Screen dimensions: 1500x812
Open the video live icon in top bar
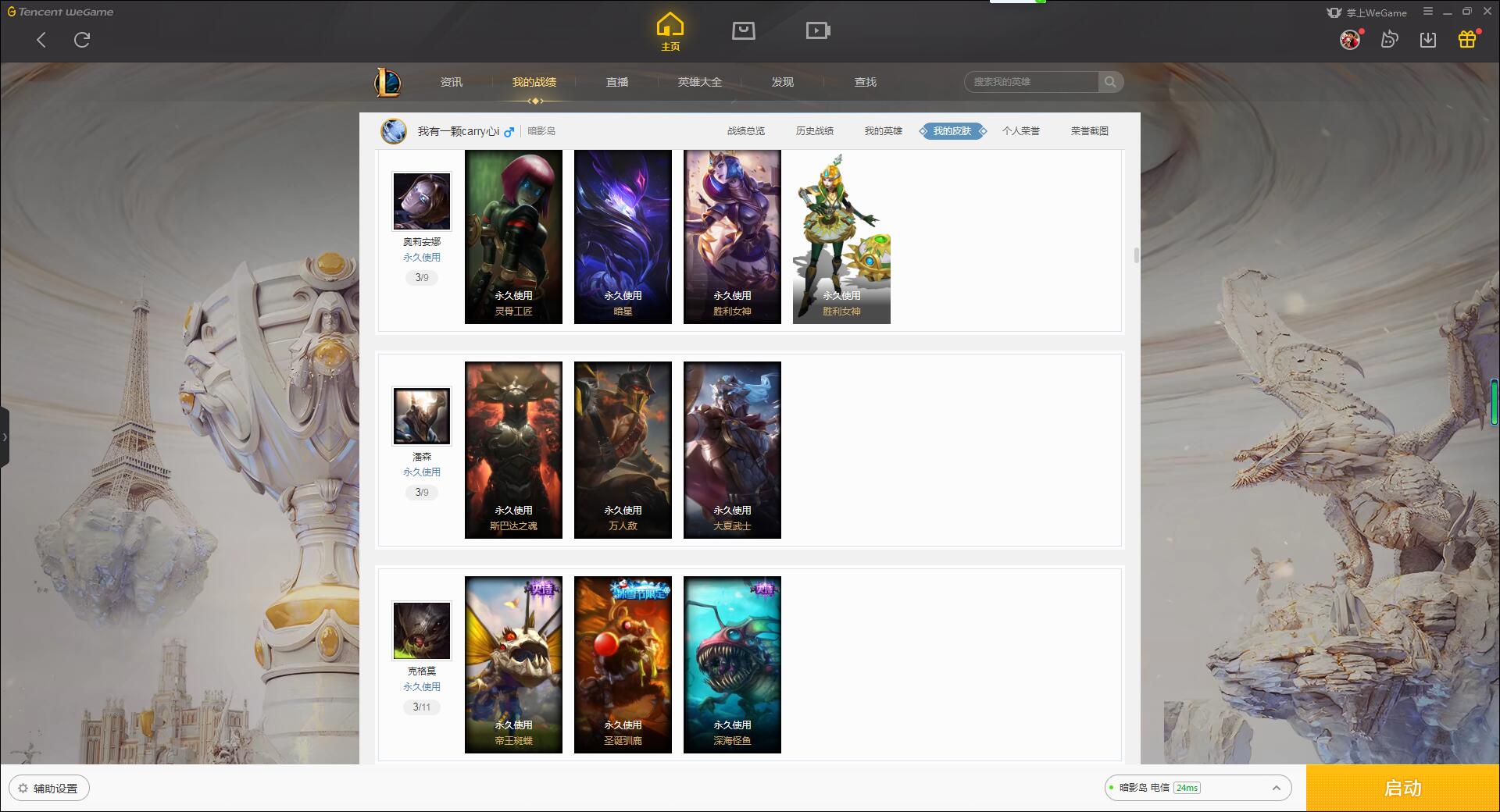(818, 30)
